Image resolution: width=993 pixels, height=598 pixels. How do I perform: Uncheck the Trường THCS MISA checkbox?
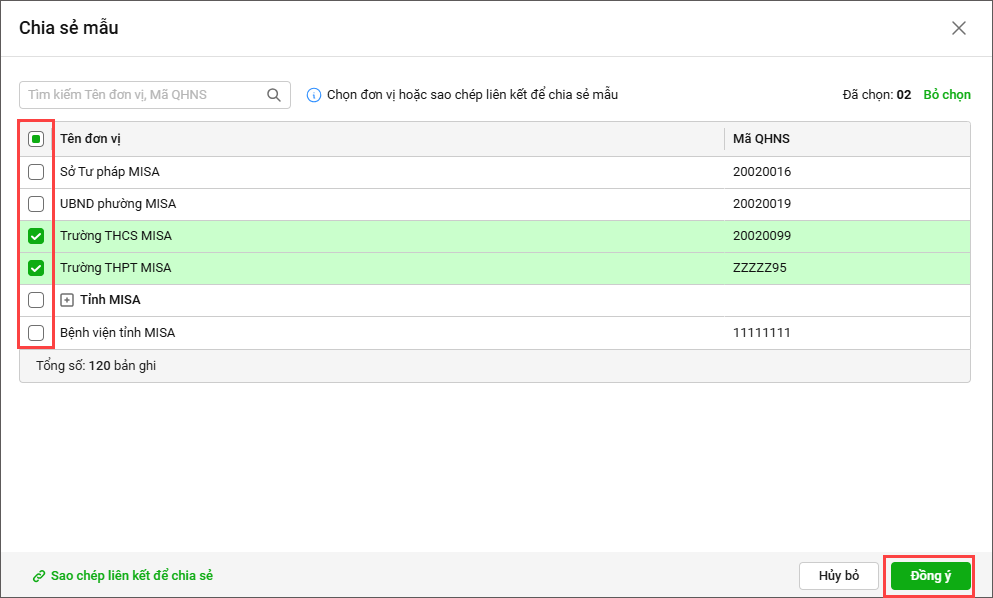tap(36, 236)
